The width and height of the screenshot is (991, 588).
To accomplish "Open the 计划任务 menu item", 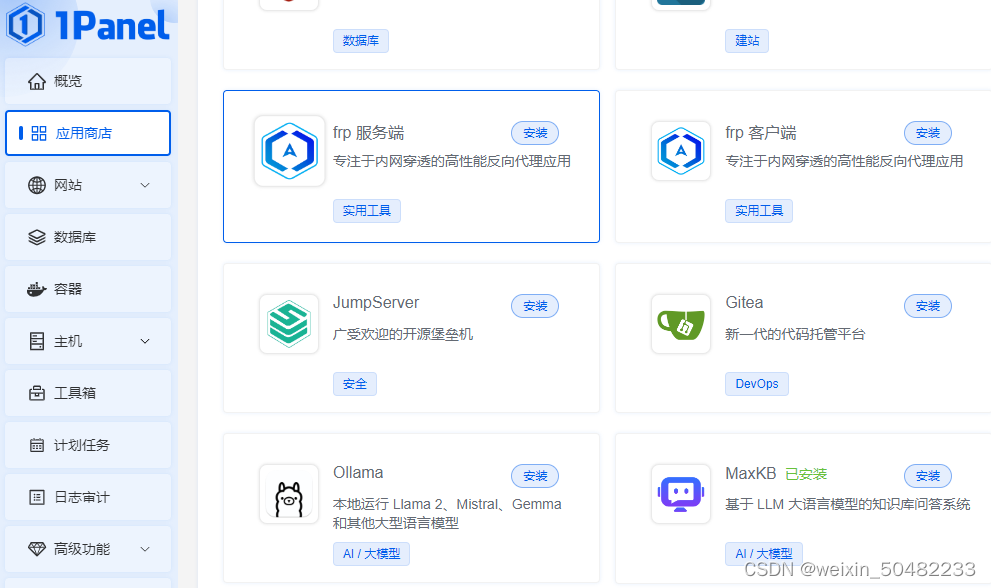I will point(88,444).
